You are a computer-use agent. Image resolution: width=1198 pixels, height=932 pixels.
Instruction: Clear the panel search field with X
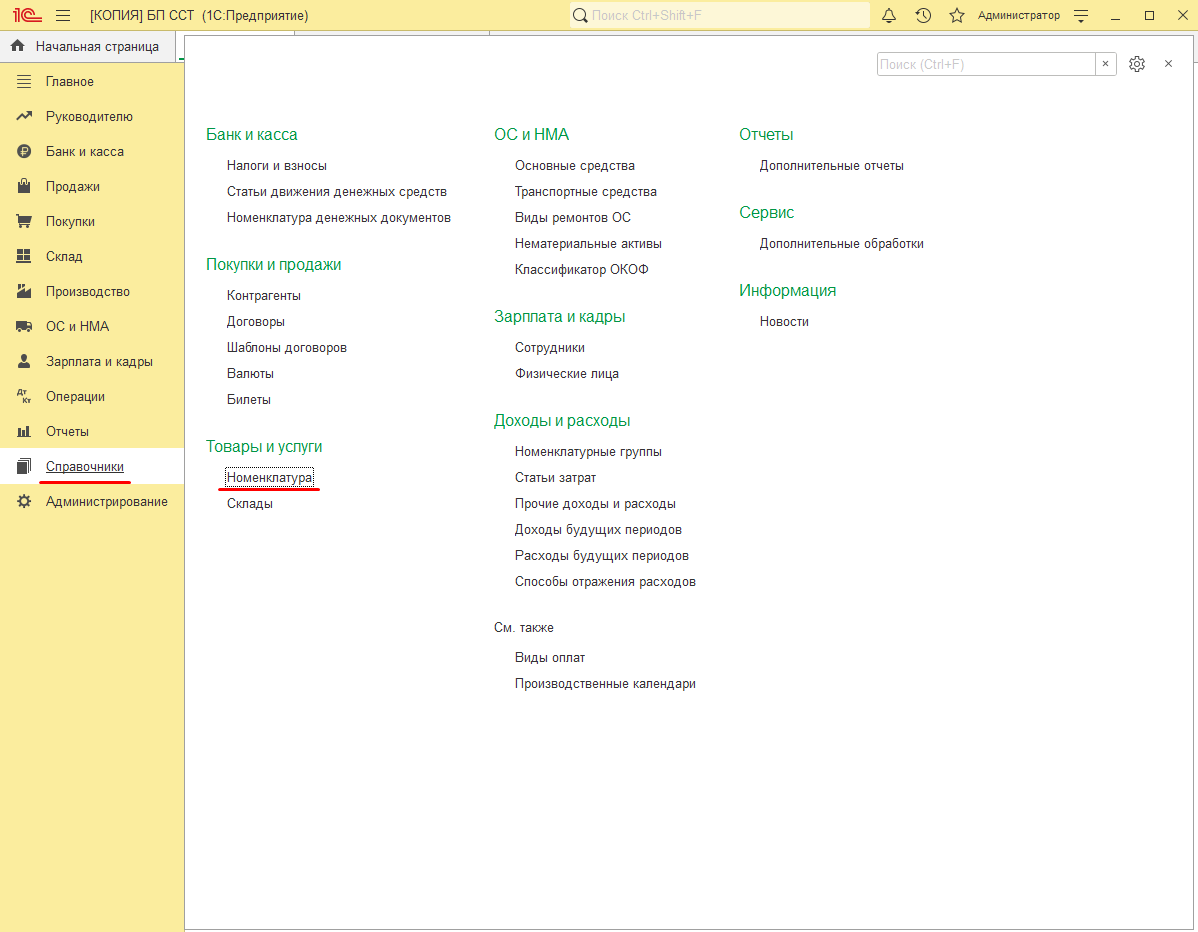tap(1106, 64)
